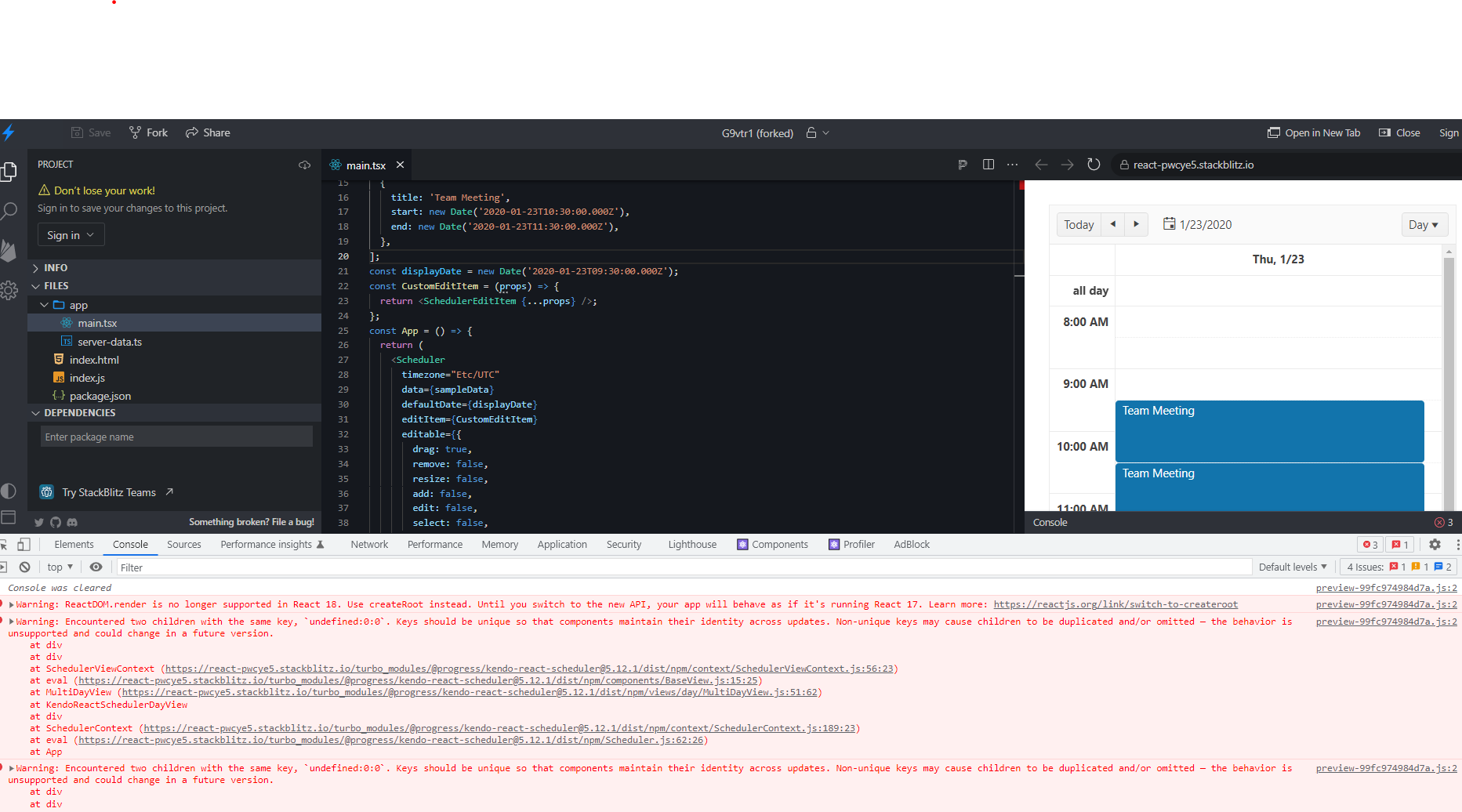This screenshot has width=1462, height=812.
Task: Click the Share project button
Action: click(208, 132)
